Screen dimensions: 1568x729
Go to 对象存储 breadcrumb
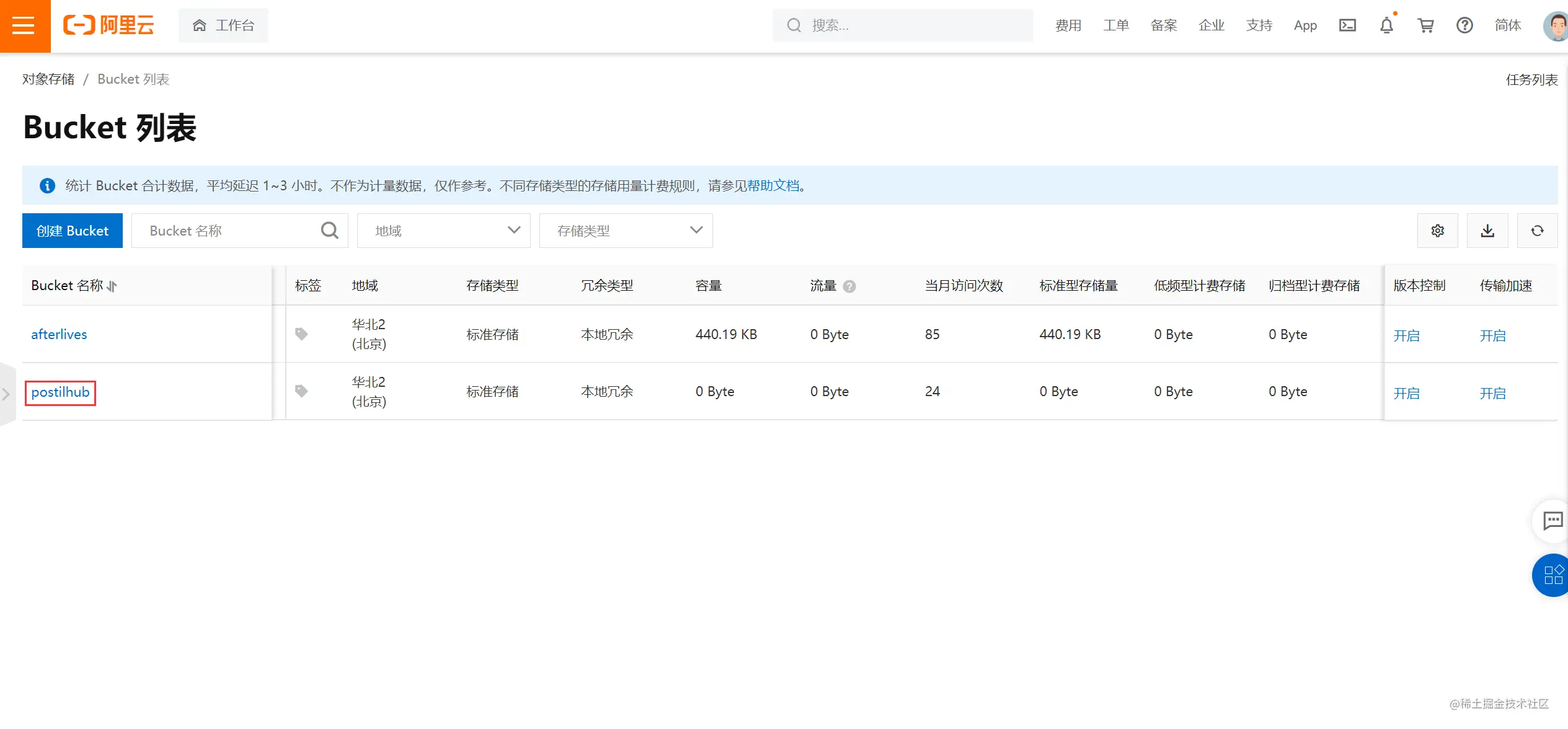coord(48,79)
